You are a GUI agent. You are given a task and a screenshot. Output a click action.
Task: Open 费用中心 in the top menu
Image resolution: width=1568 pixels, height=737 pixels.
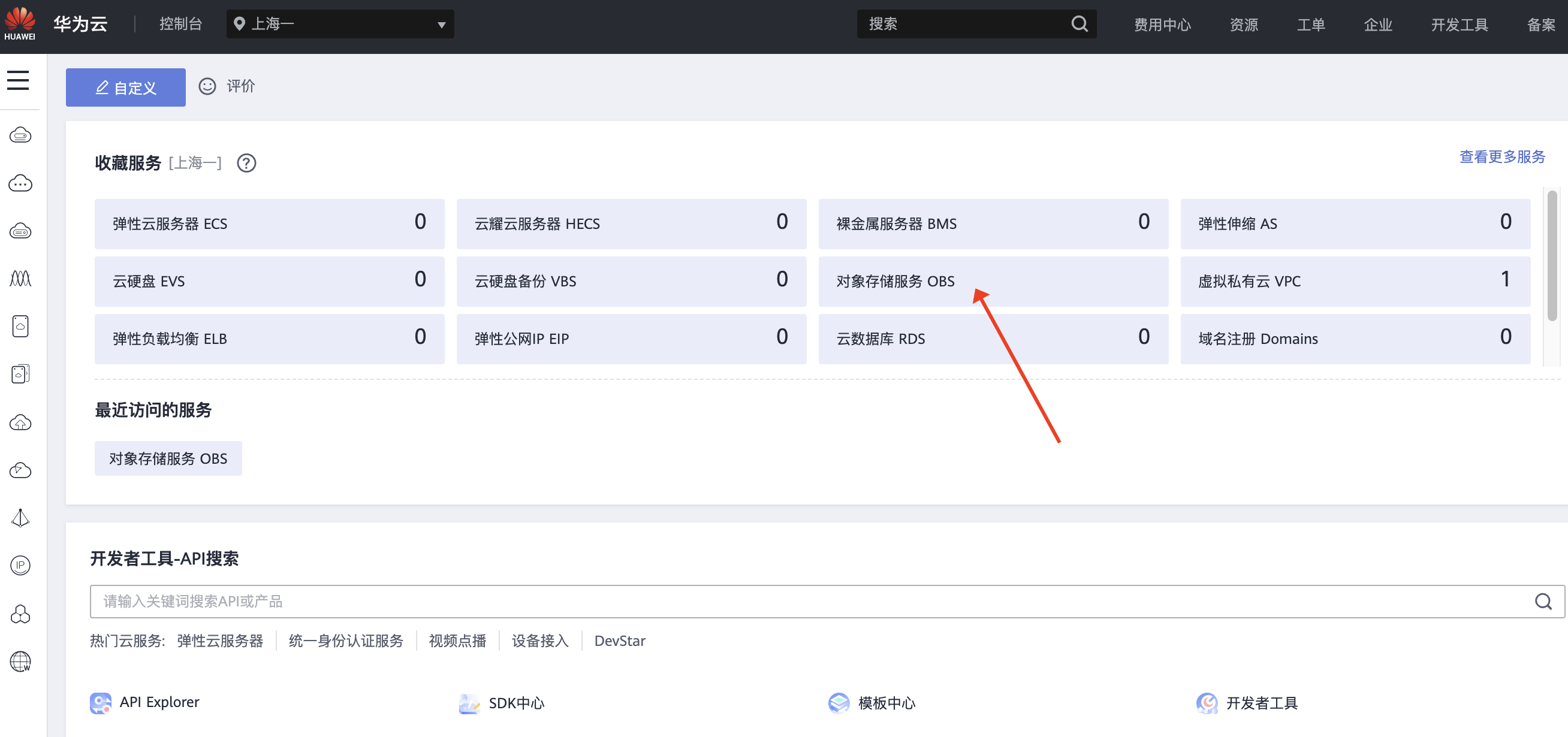pos(1162,25)
